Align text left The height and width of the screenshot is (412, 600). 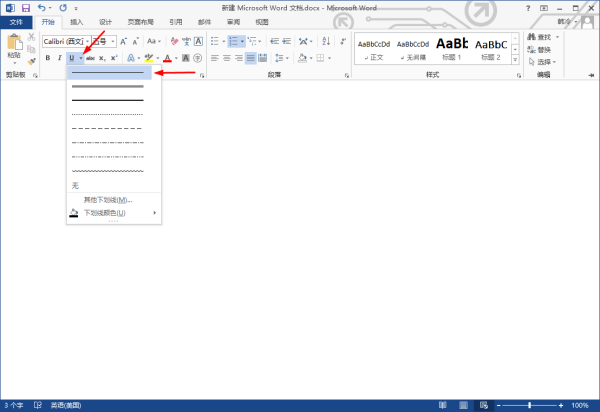215,58
